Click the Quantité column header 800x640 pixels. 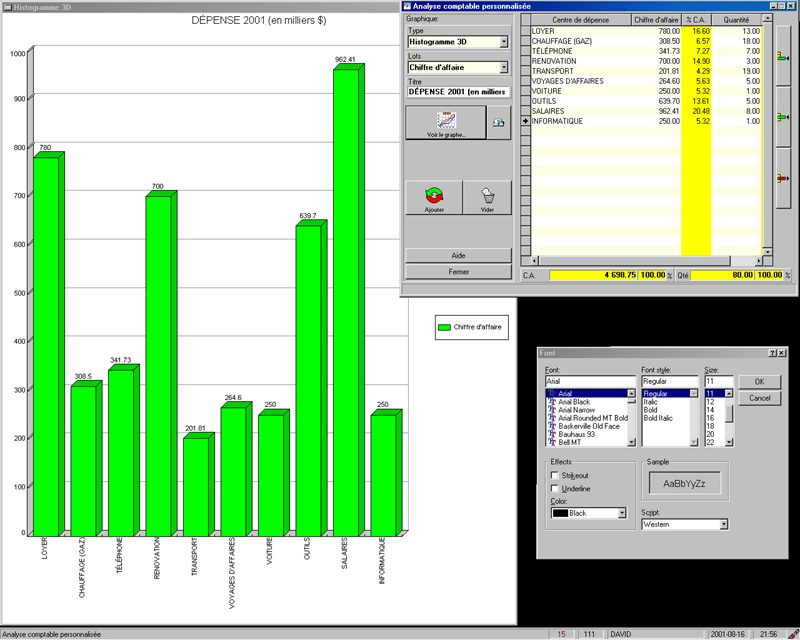tap(736, 19)
